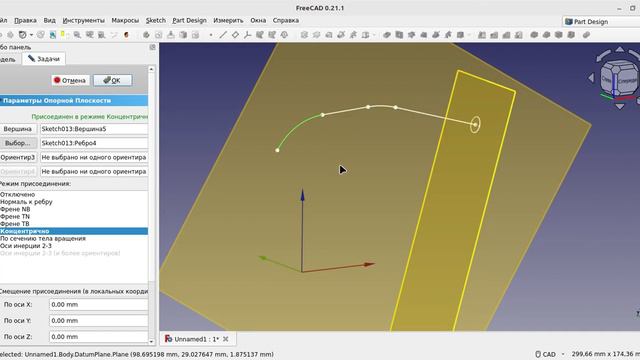Click the Subtractive pipe icon
This screenshot has width=640, height=360.
(436, 35)
